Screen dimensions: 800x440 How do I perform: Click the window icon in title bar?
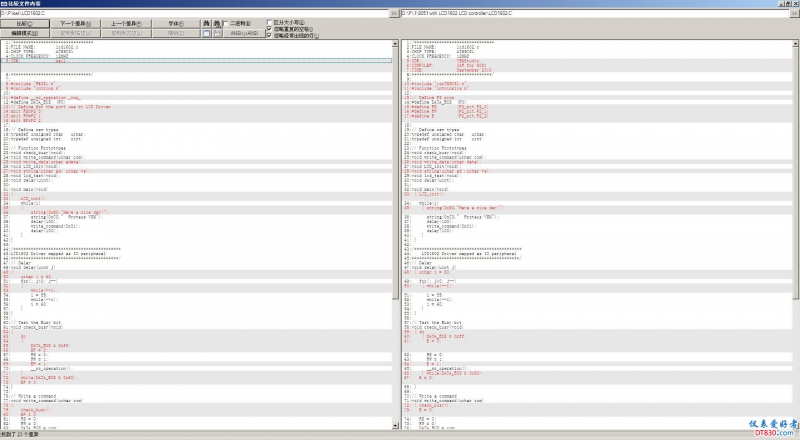coord(5,4)
